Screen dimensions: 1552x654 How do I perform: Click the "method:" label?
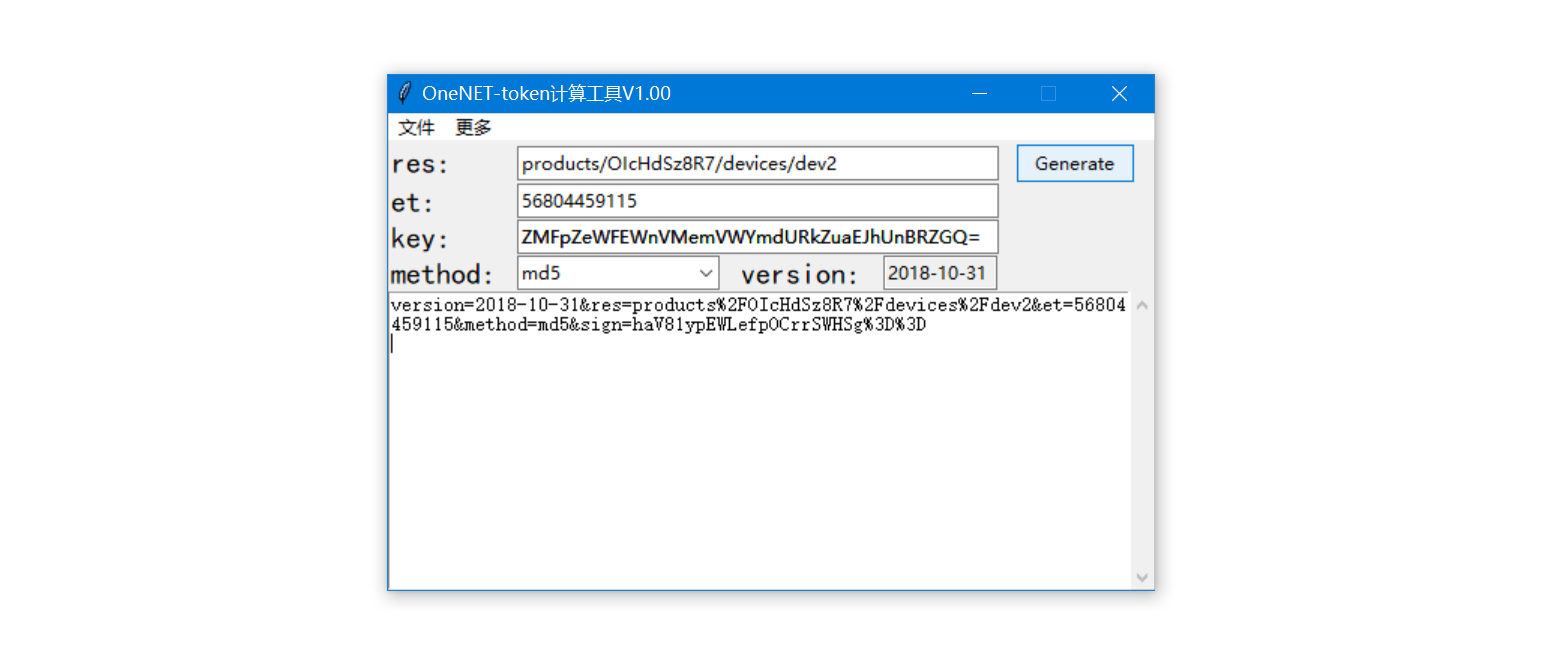(x=442, y=275)
